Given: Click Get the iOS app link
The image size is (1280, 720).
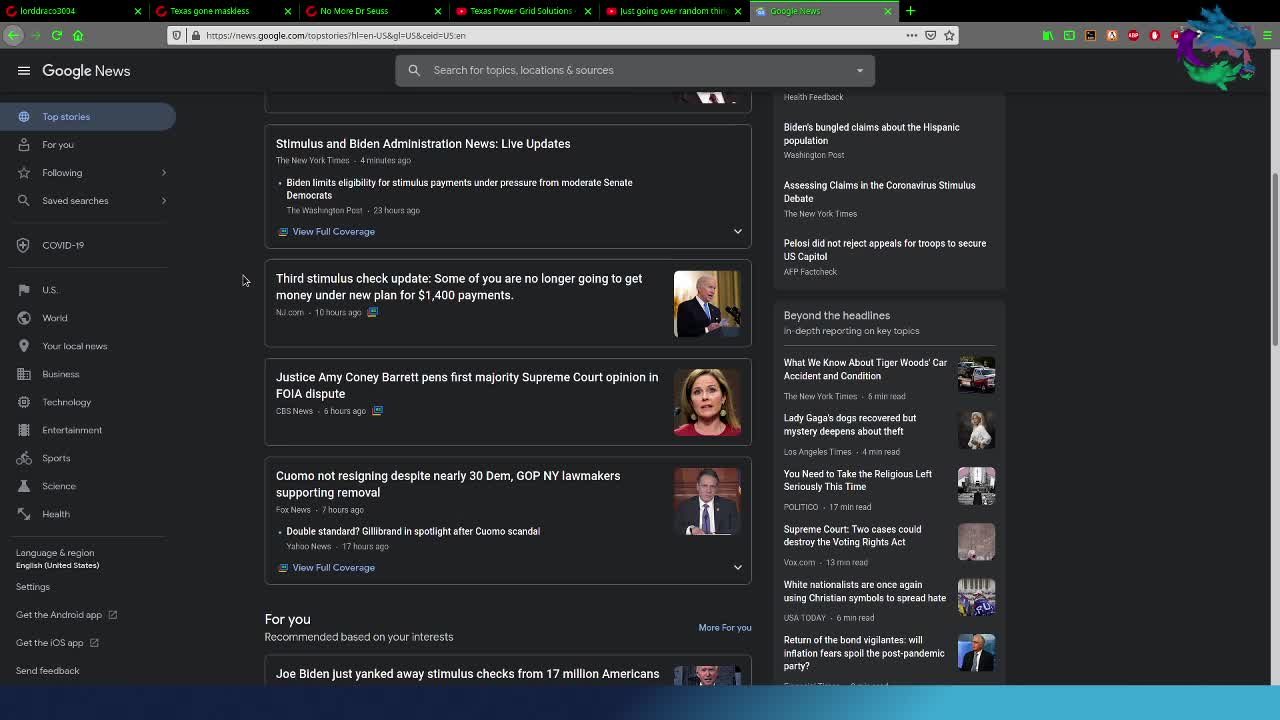Looking at the screenshot, I should (57, 643).
